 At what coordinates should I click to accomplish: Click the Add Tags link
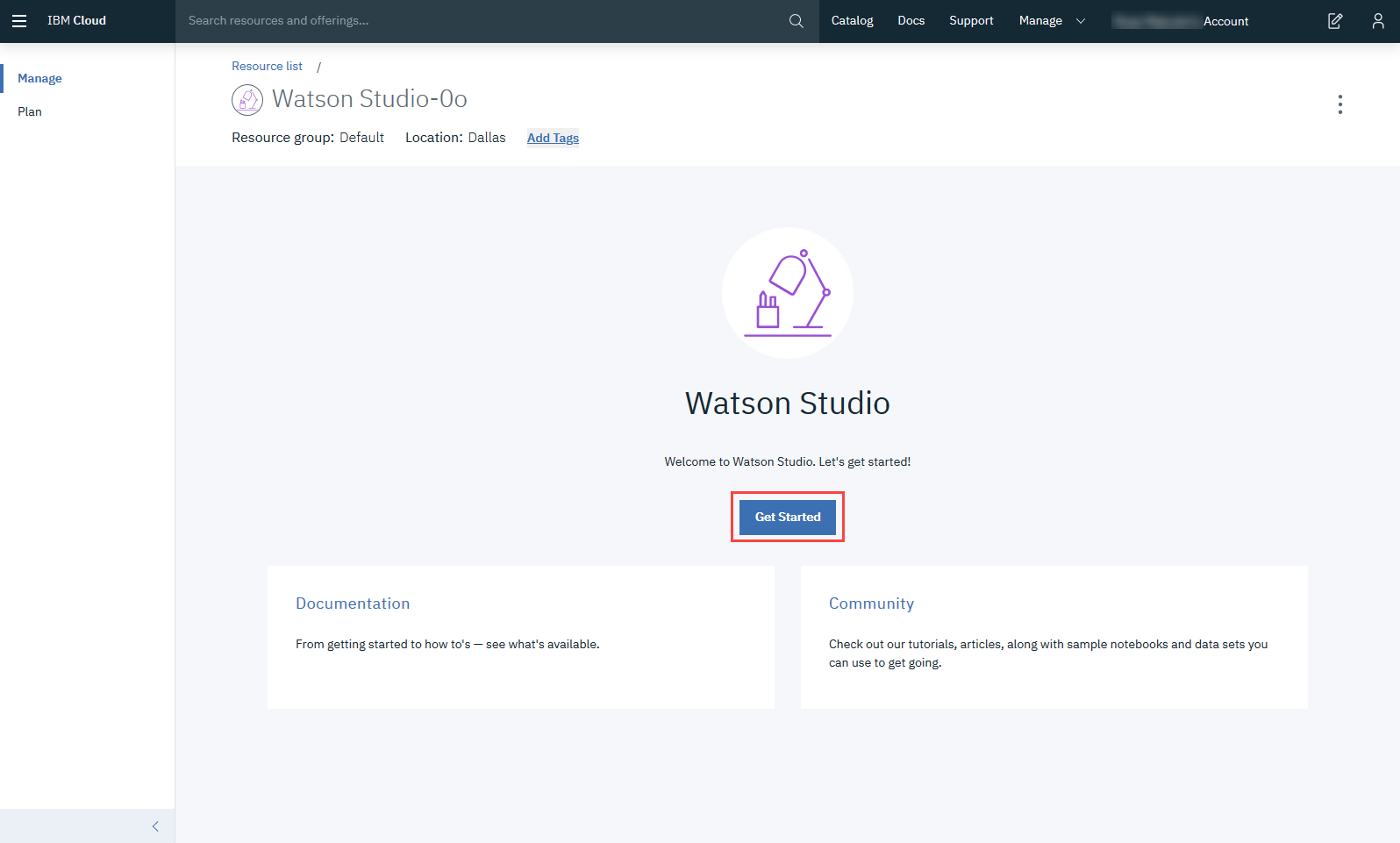[553, 138]
